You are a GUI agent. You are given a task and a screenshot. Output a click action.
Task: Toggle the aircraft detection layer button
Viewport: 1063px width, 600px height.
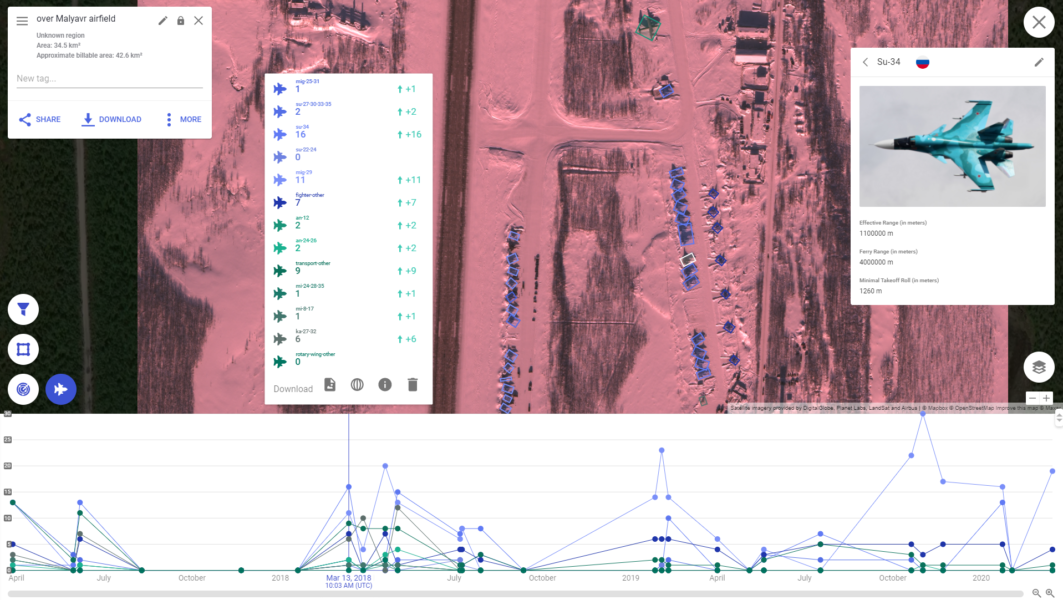pos(60,389)
